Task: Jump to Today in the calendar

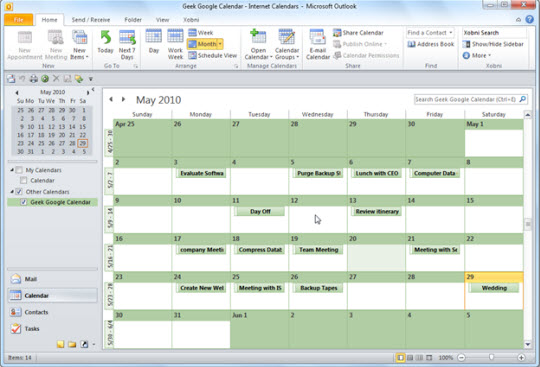Action: (105, 42)
